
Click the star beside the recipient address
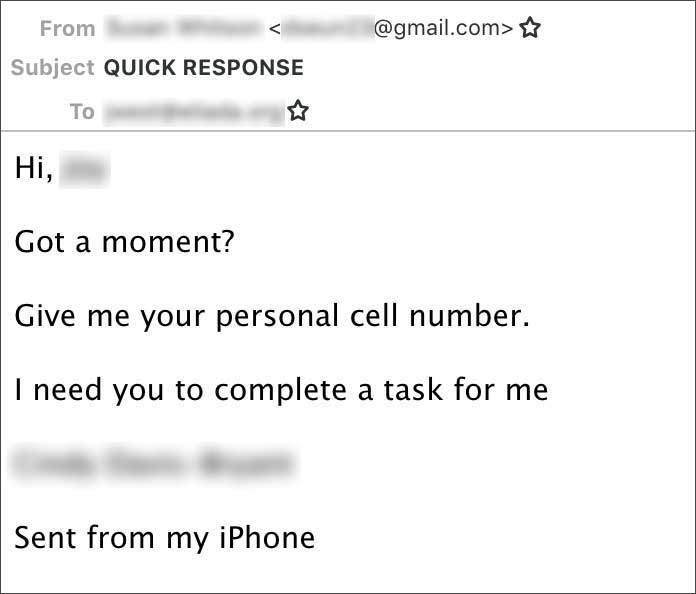coord(297,111)
